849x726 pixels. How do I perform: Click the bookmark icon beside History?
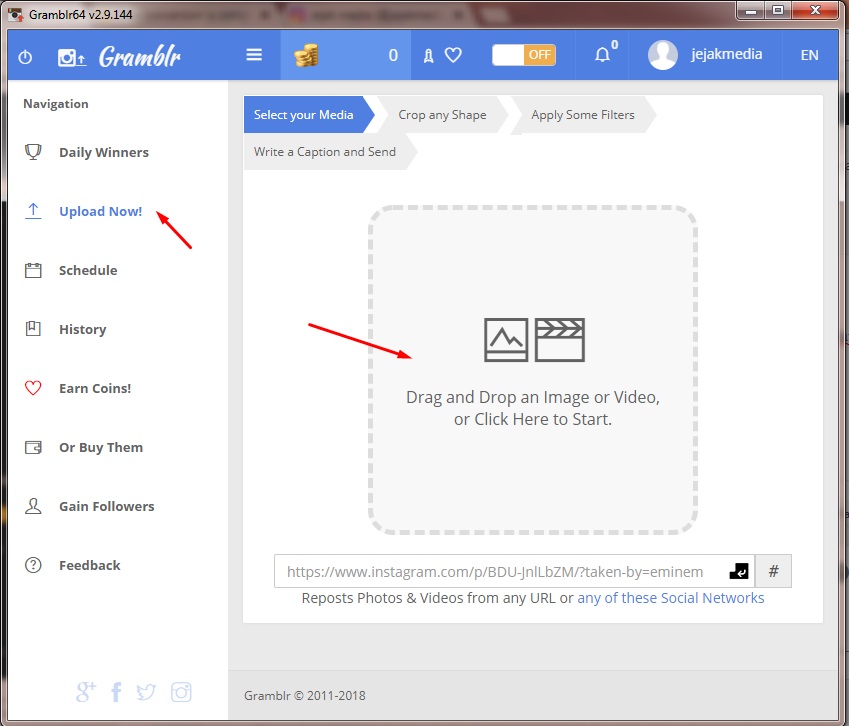pyautogui.click(x=33, y=329)
